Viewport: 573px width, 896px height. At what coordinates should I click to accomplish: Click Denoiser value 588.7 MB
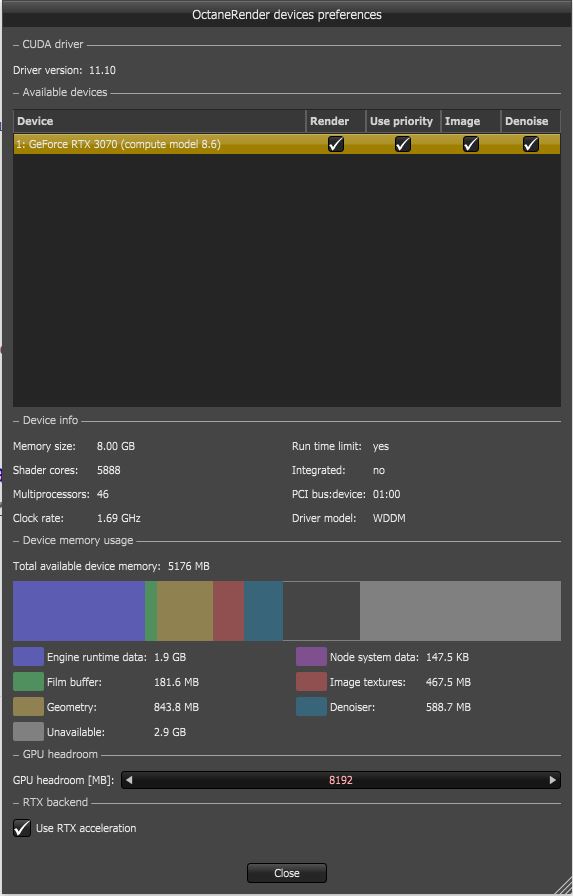point(448,707)
